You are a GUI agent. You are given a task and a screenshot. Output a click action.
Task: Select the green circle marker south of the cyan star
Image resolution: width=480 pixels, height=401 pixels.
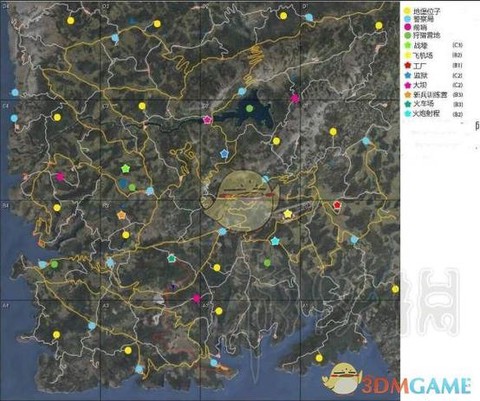267,263
